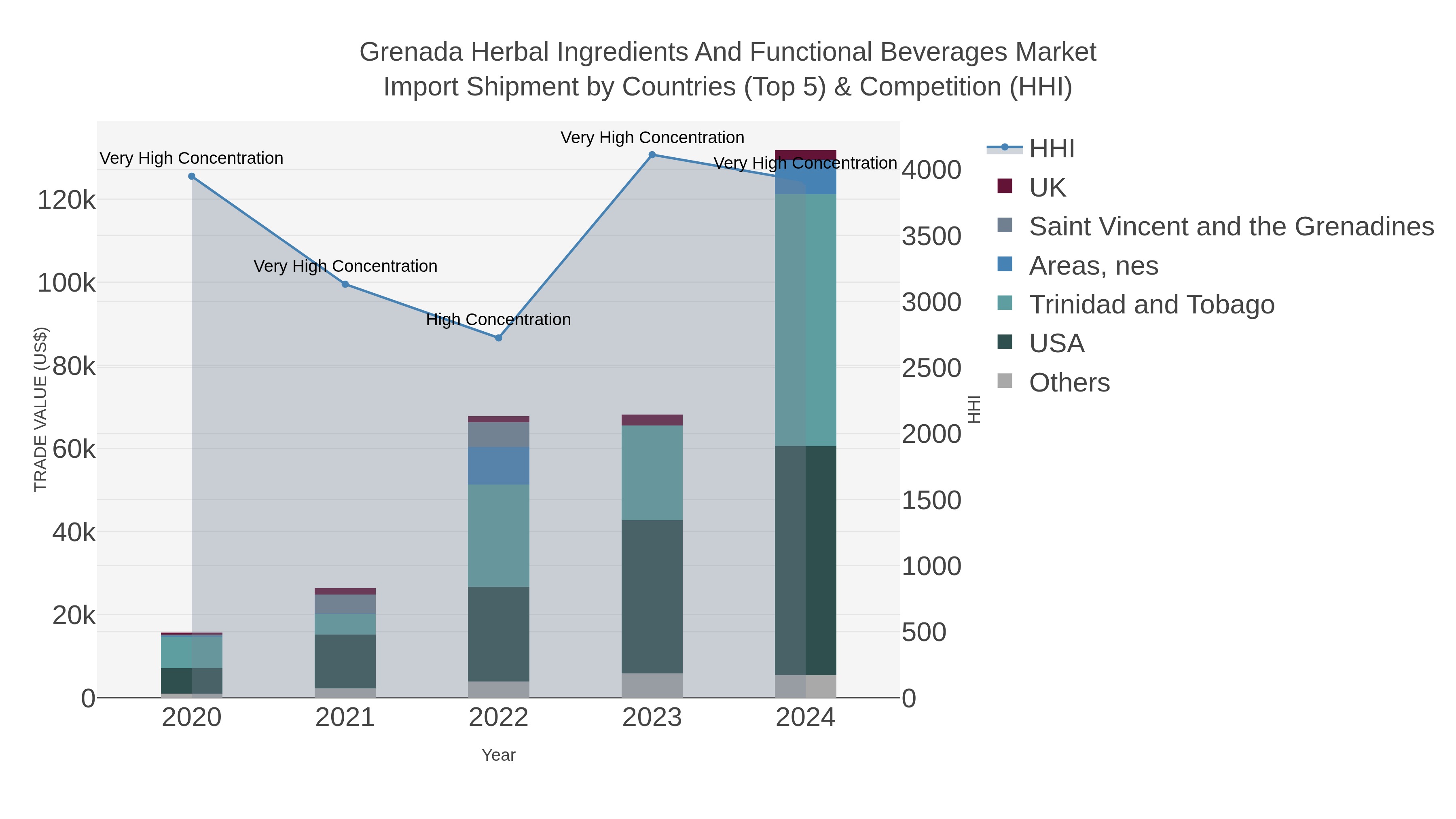Click the 2022 Areas, nes bar segment
The width and height of the screenshot is (1456, 819).
499,466
